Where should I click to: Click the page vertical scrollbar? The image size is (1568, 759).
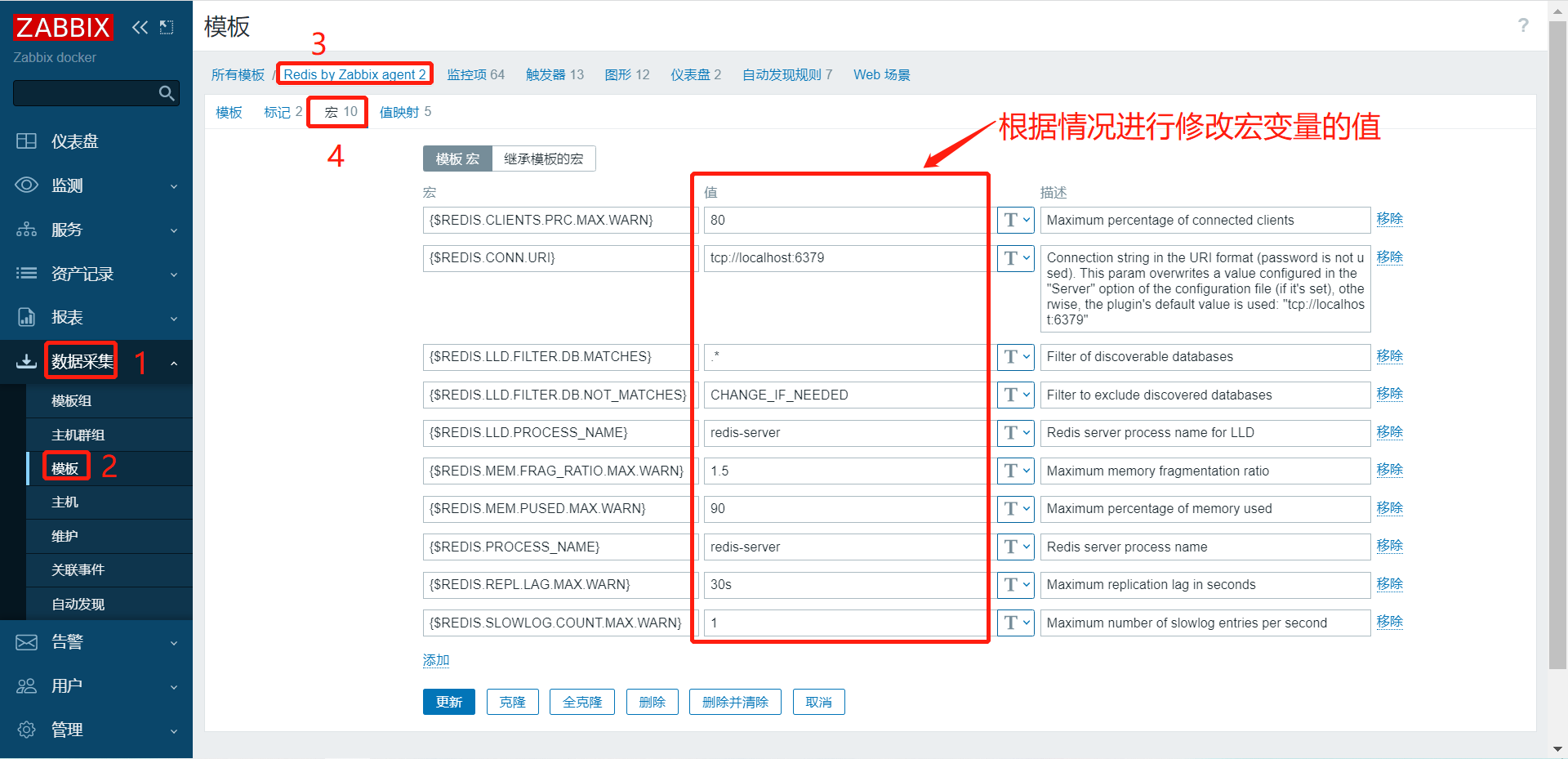[1558, 343]
